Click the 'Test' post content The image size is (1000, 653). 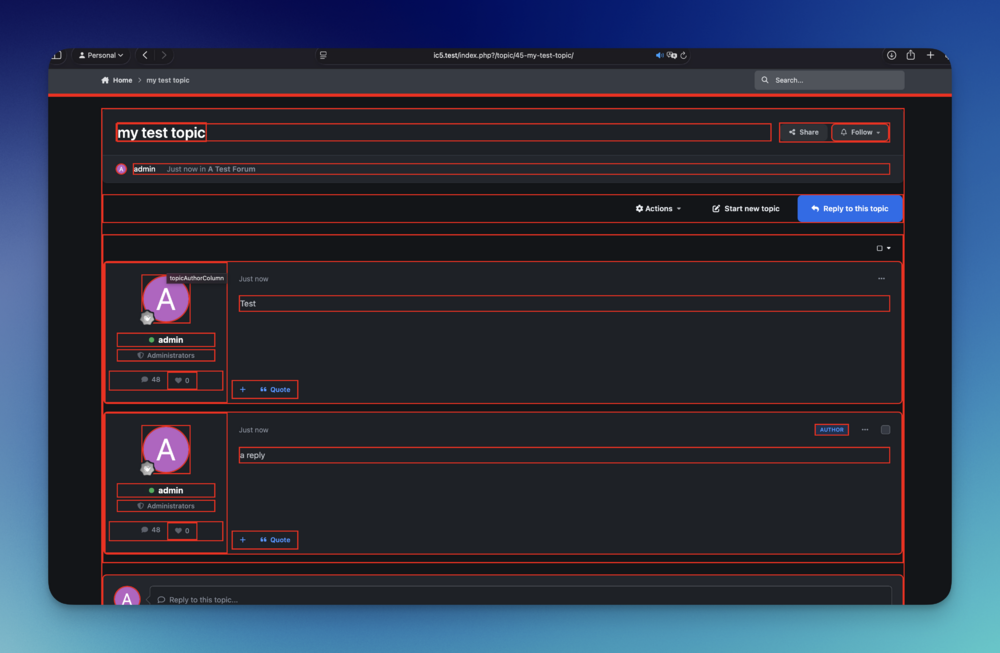pos(564,304)
